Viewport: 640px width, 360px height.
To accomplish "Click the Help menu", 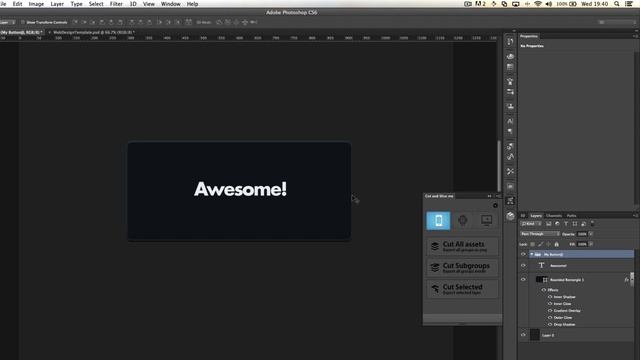I will coord(192,4).
